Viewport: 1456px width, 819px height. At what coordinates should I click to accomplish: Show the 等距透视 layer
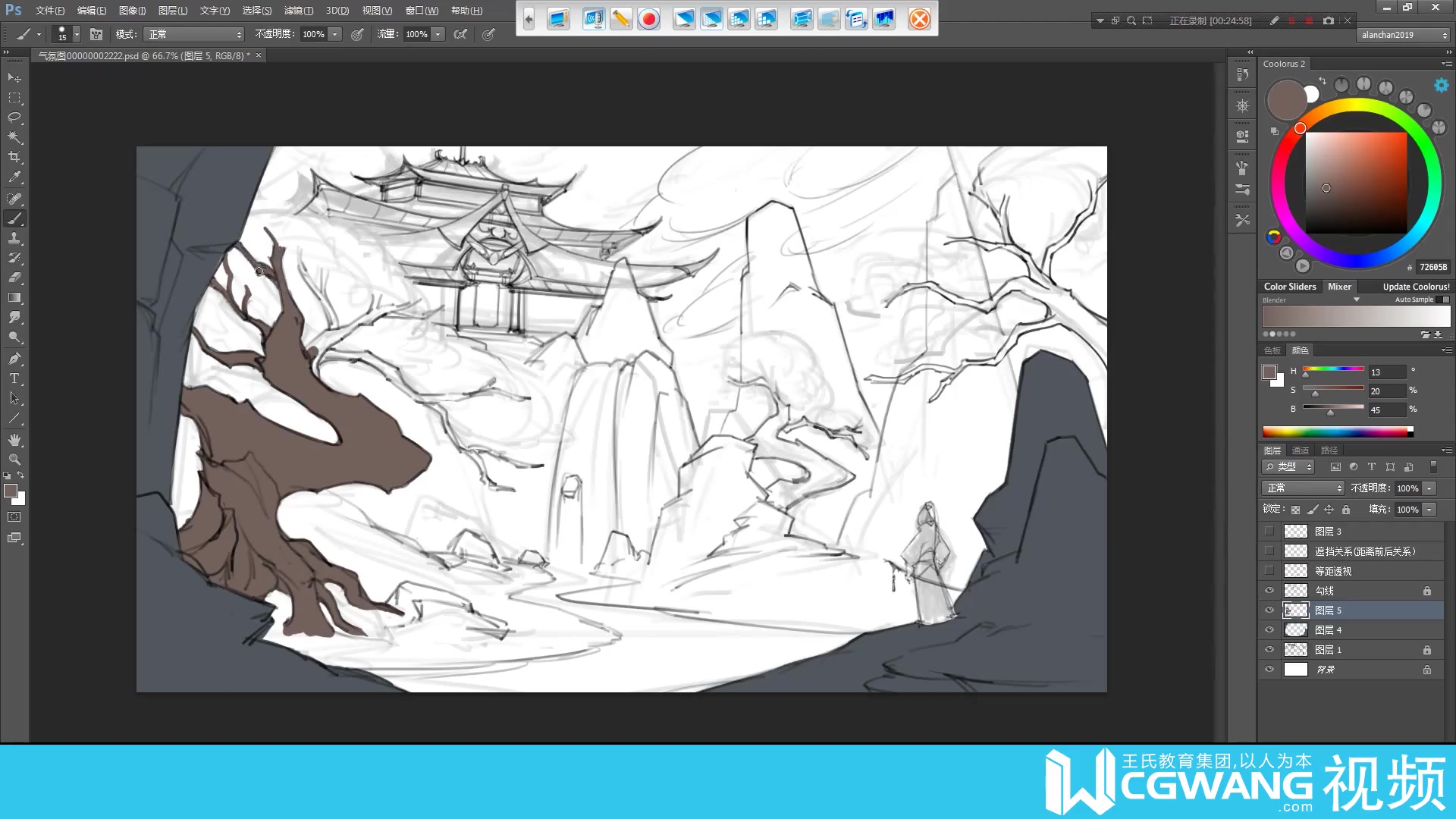pos(1269,571)
